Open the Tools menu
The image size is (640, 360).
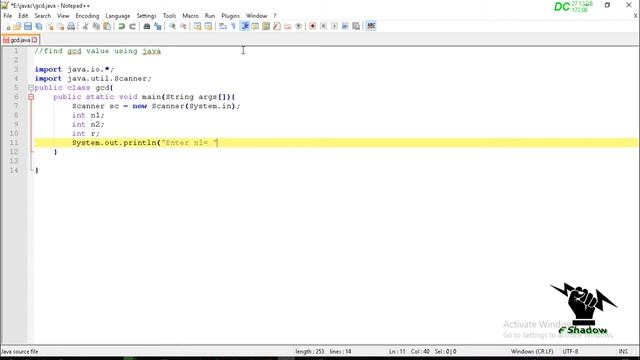pos(169,16)
